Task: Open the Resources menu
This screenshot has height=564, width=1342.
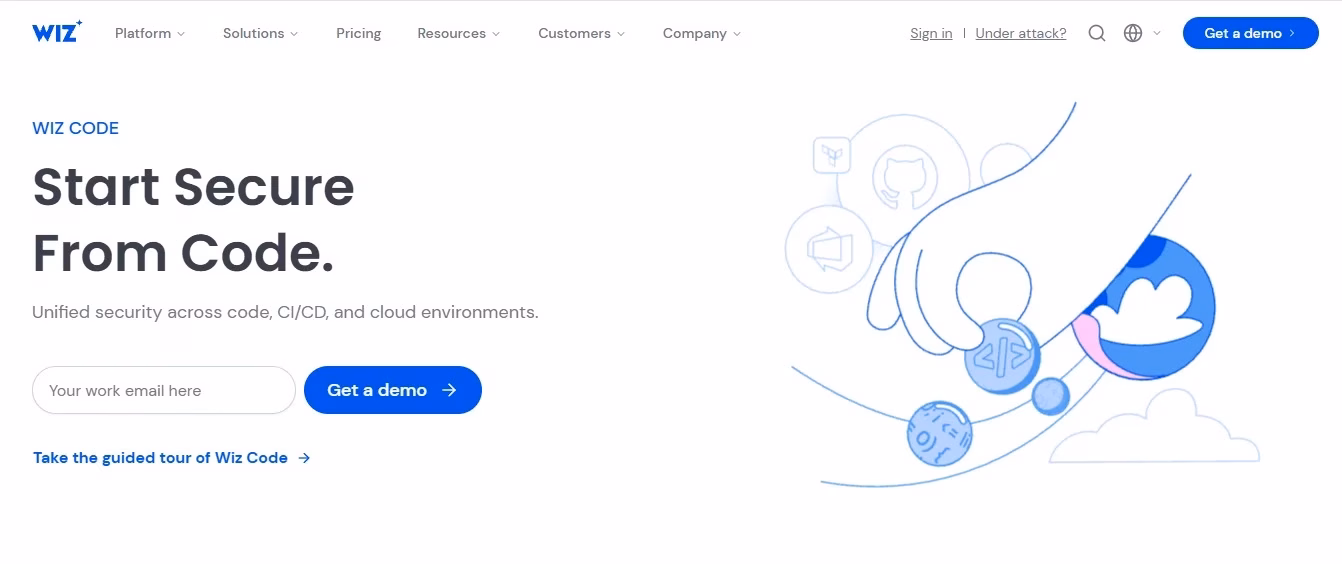Action: (459, 33)
